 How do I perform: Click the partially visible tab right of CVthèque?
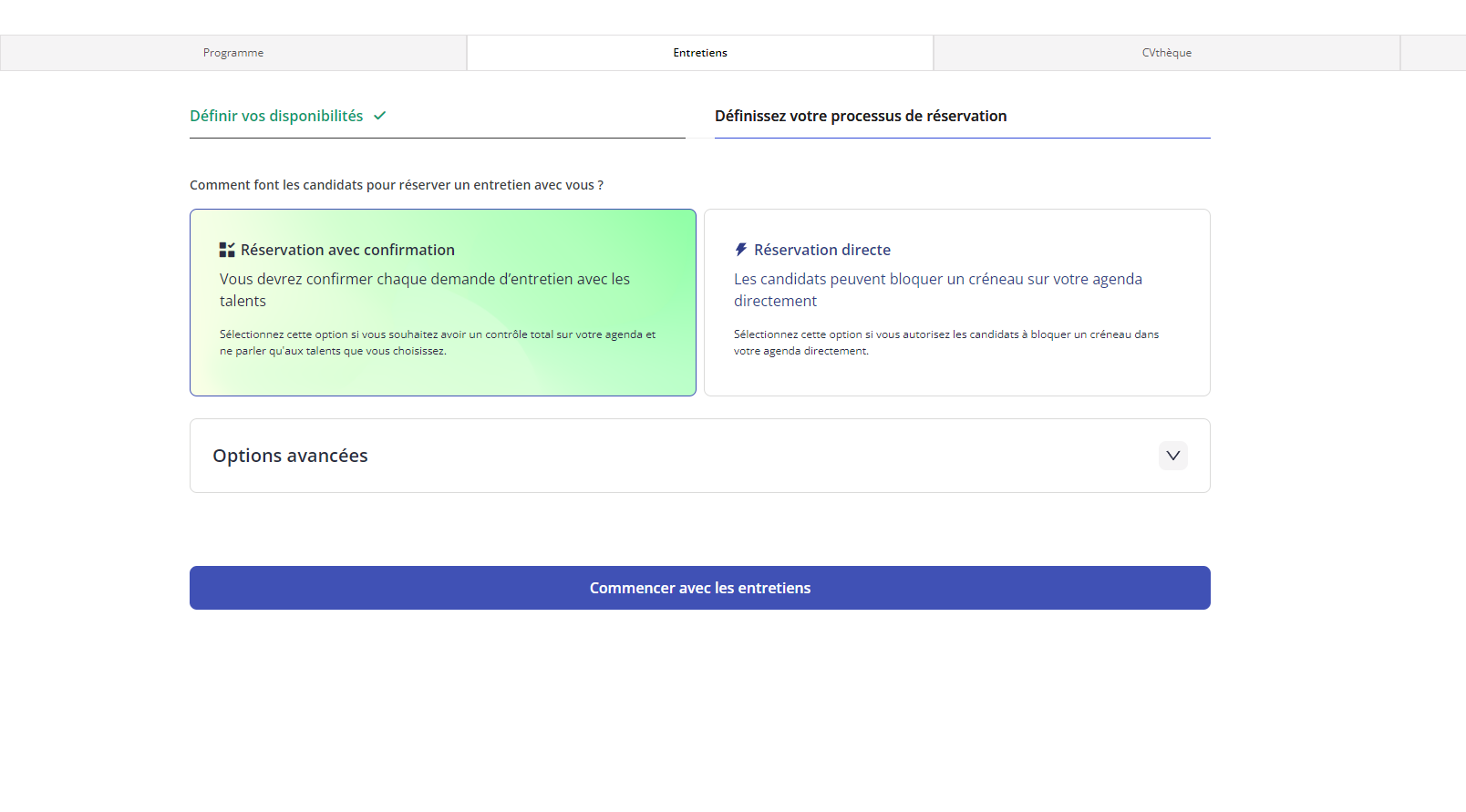(1432, 53)
